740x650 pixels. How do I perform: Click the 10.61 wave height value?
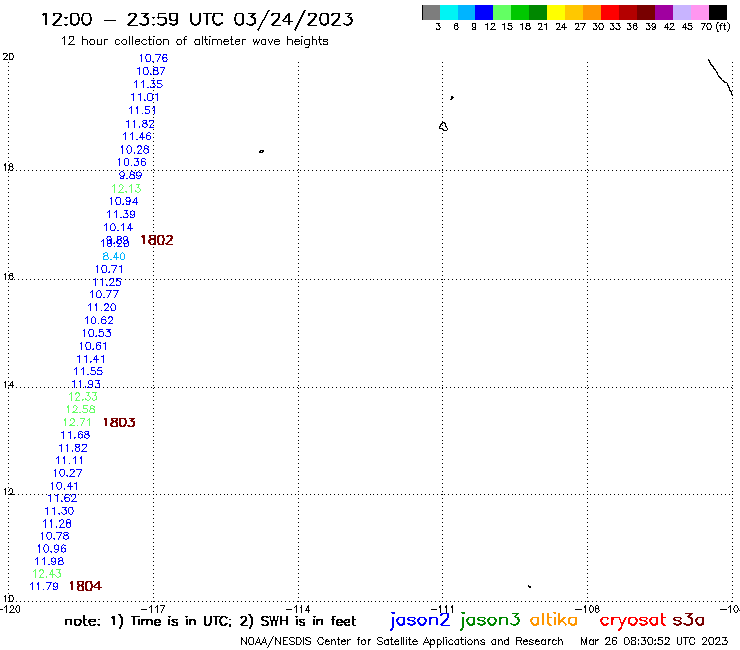(x=93, y=346)
